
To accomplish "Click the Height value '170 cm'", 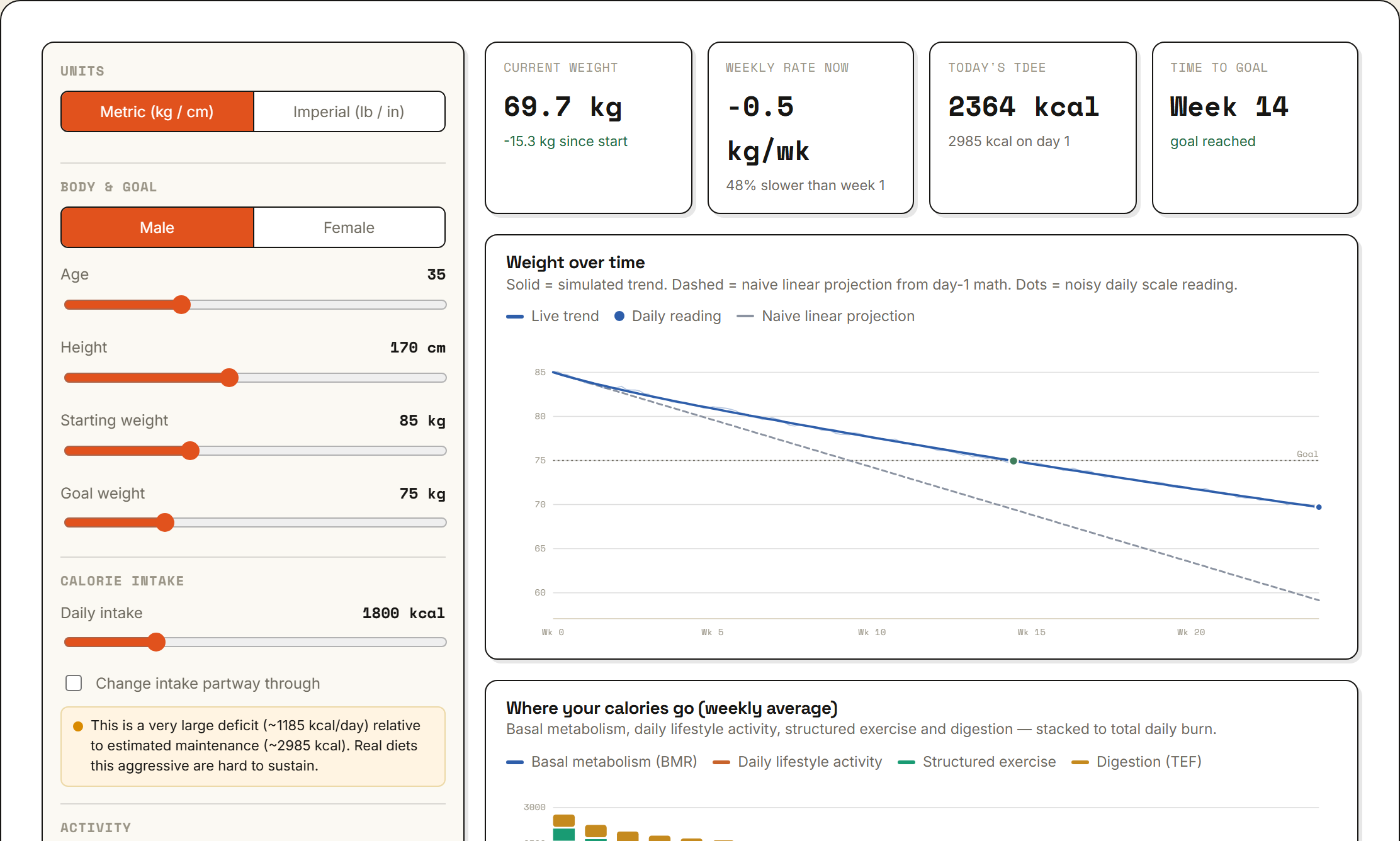I will (417, 347).
